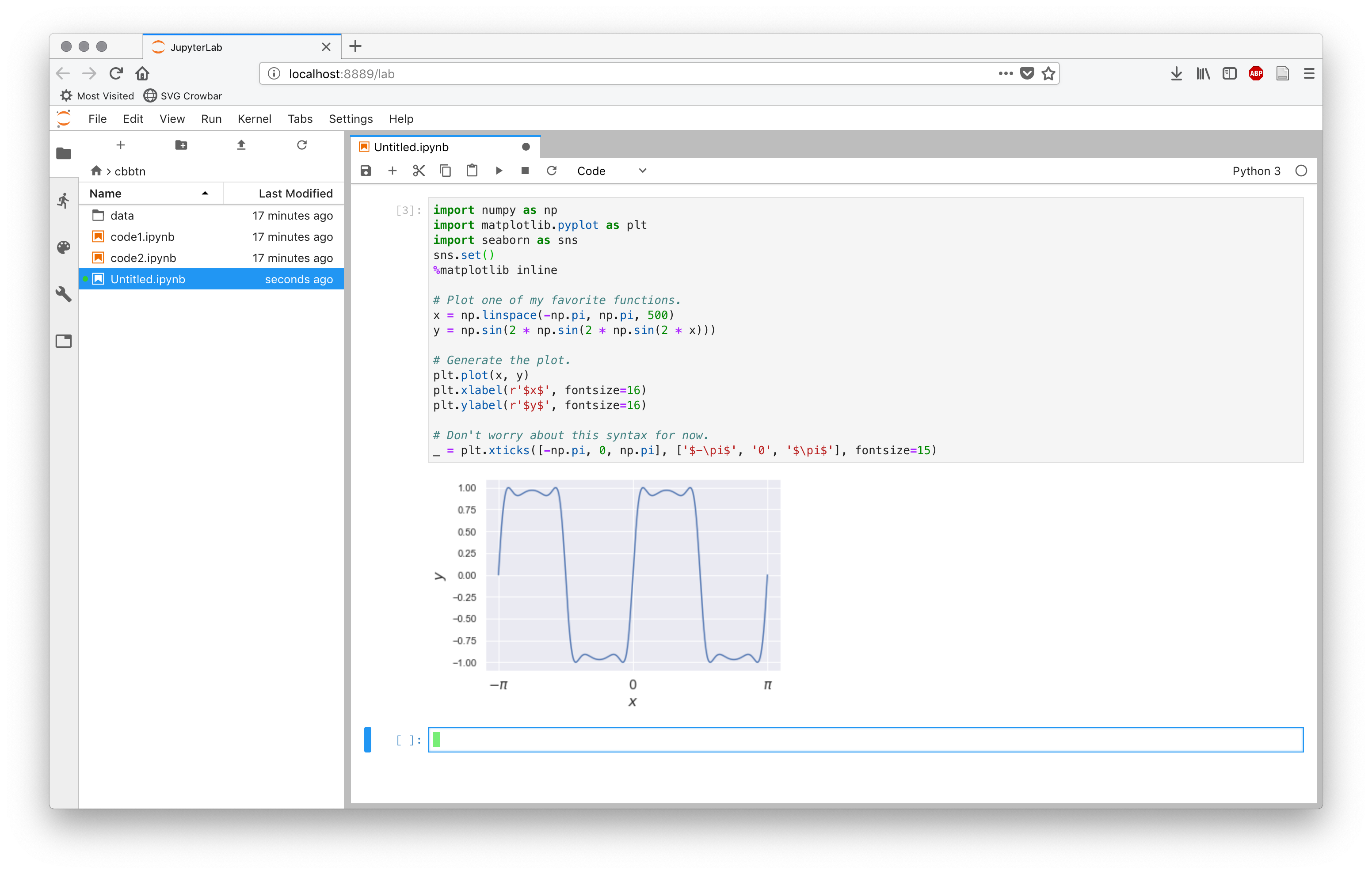Upload files using the upload arrow icon
Screen dimensions: 1372x874
pyautogui.click(x=241, y=145)
